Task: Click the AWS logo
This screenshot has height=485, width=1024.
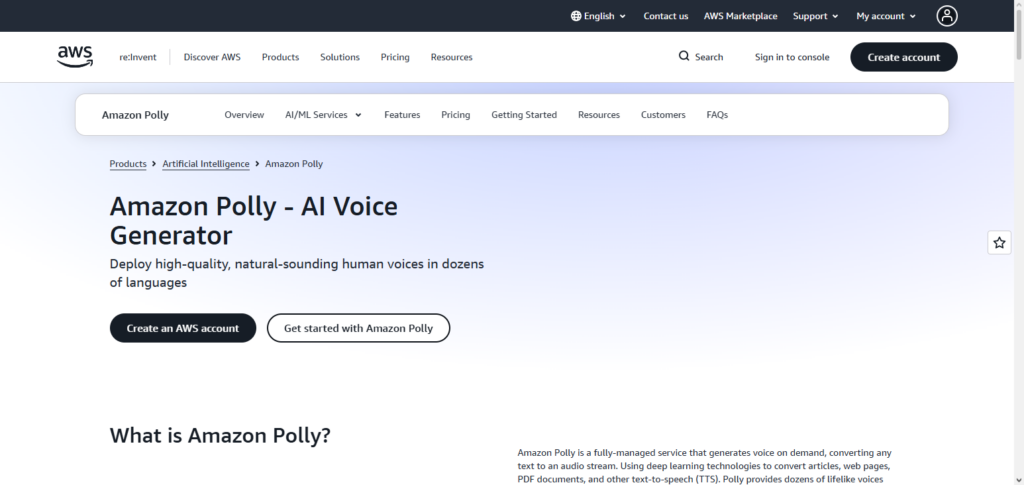Action: 74,57
